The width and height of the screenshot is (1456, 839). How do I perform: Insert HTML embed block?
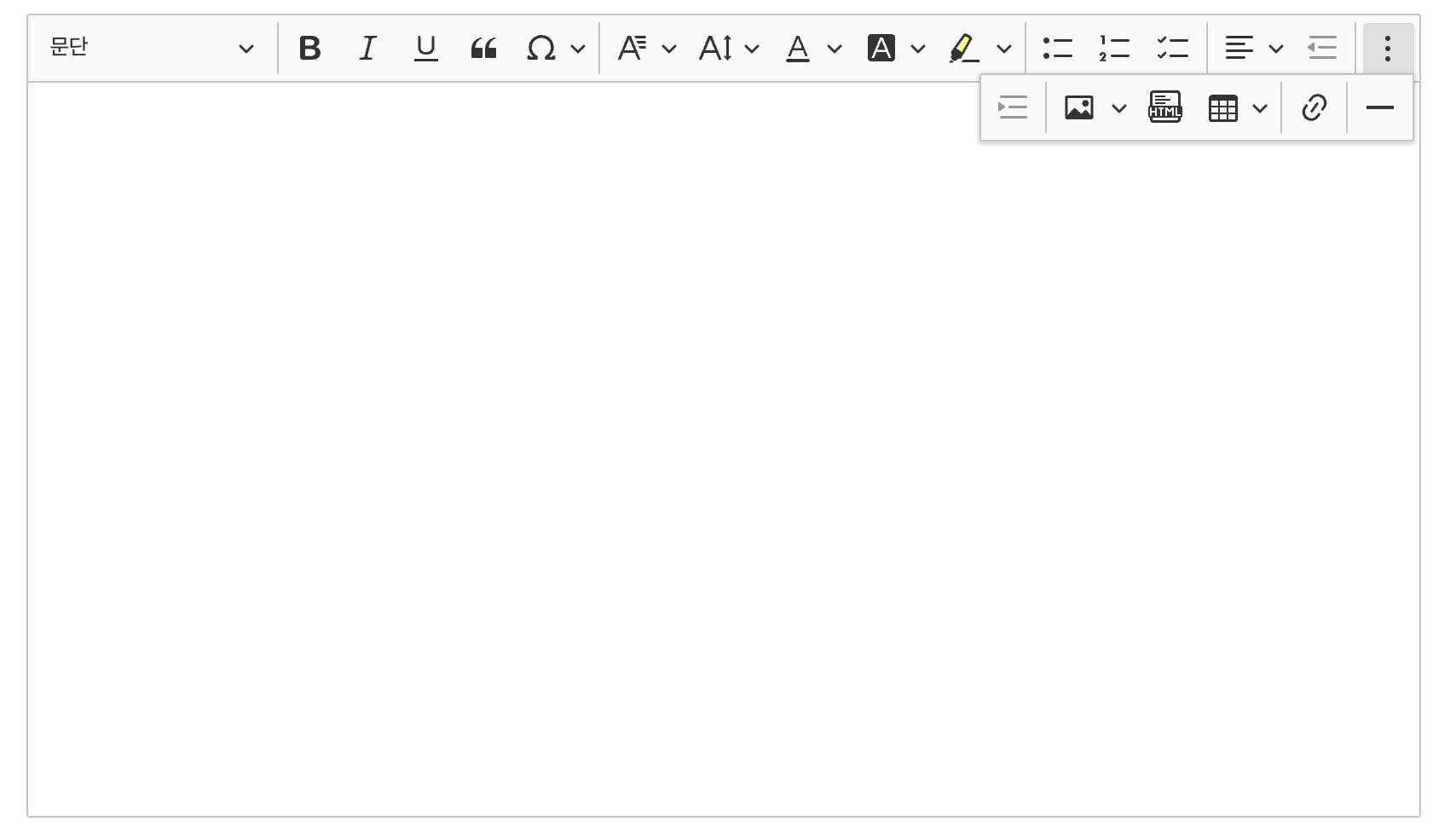pyautogui.click(x=1164, y=108)
